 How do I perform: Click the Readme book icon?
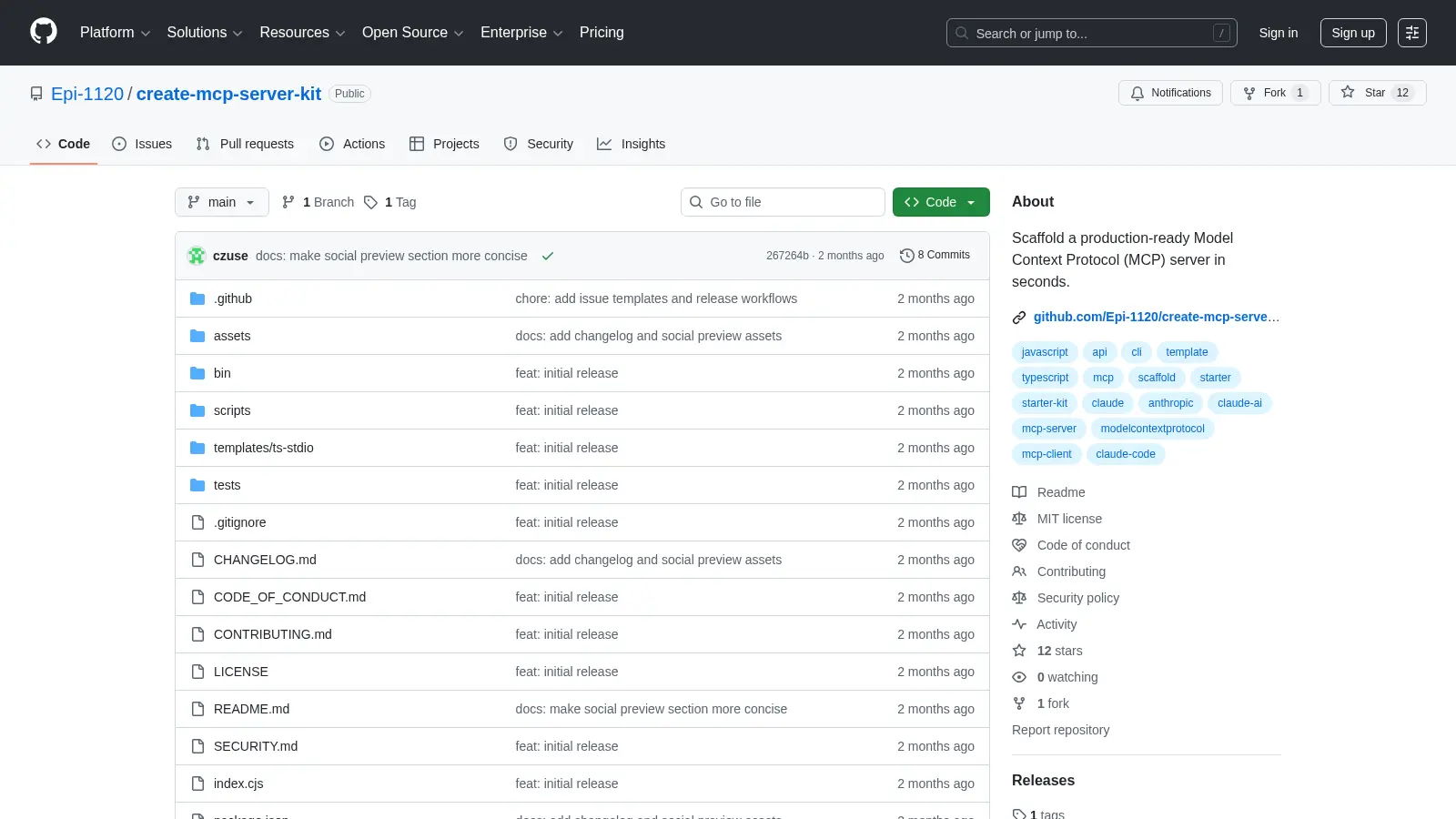point(1019,492)
